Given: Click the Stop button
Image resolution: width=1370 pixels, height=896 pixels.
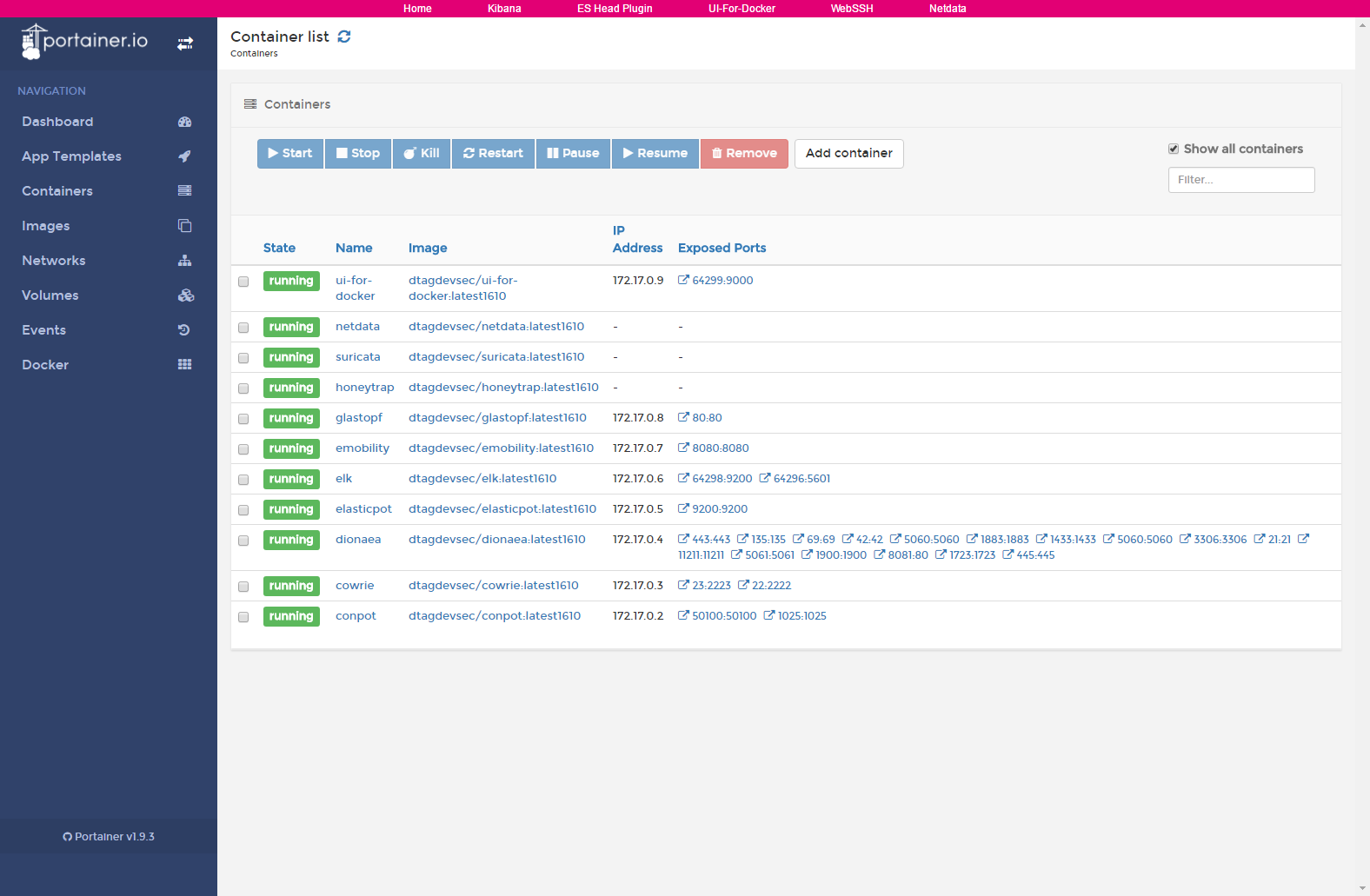Looking at the screenshot, I should click(358, 154).
